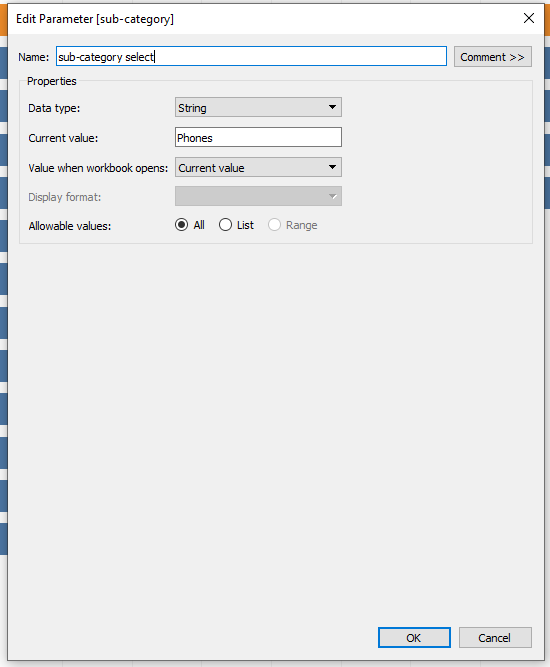The image size is (550, 667).
Task: Click the Value when workbook opens label
Action: click(x=98, y=168)
